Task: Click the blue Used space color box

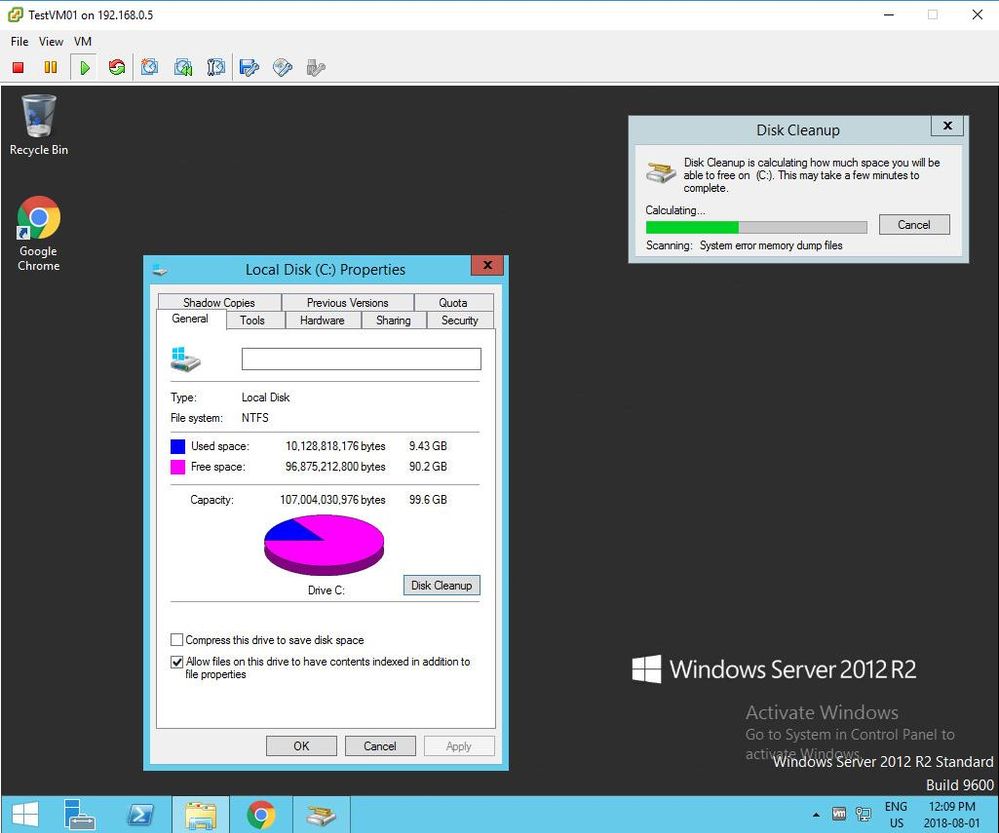Action: [178, 446]
